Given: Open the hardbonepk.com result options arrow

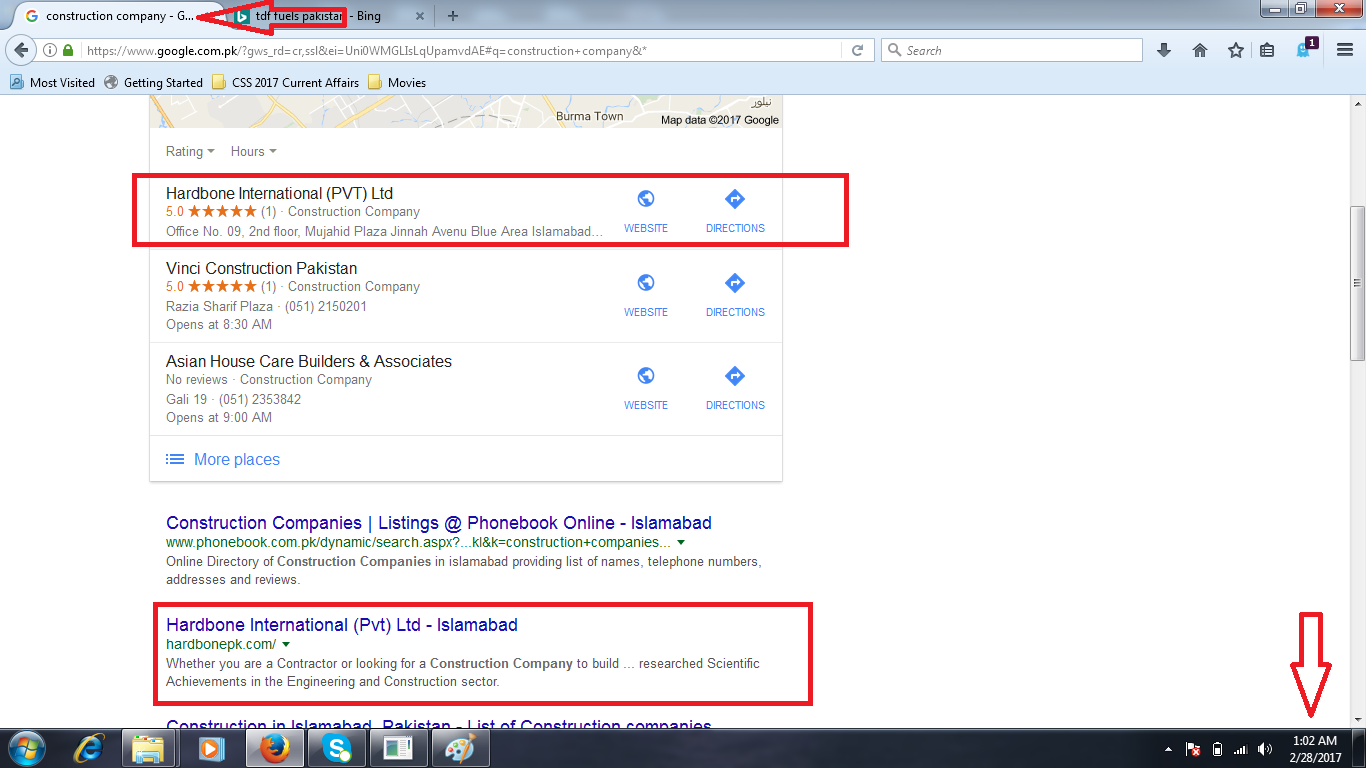Looking at the screenshot, I should click(x=285, y=644).
